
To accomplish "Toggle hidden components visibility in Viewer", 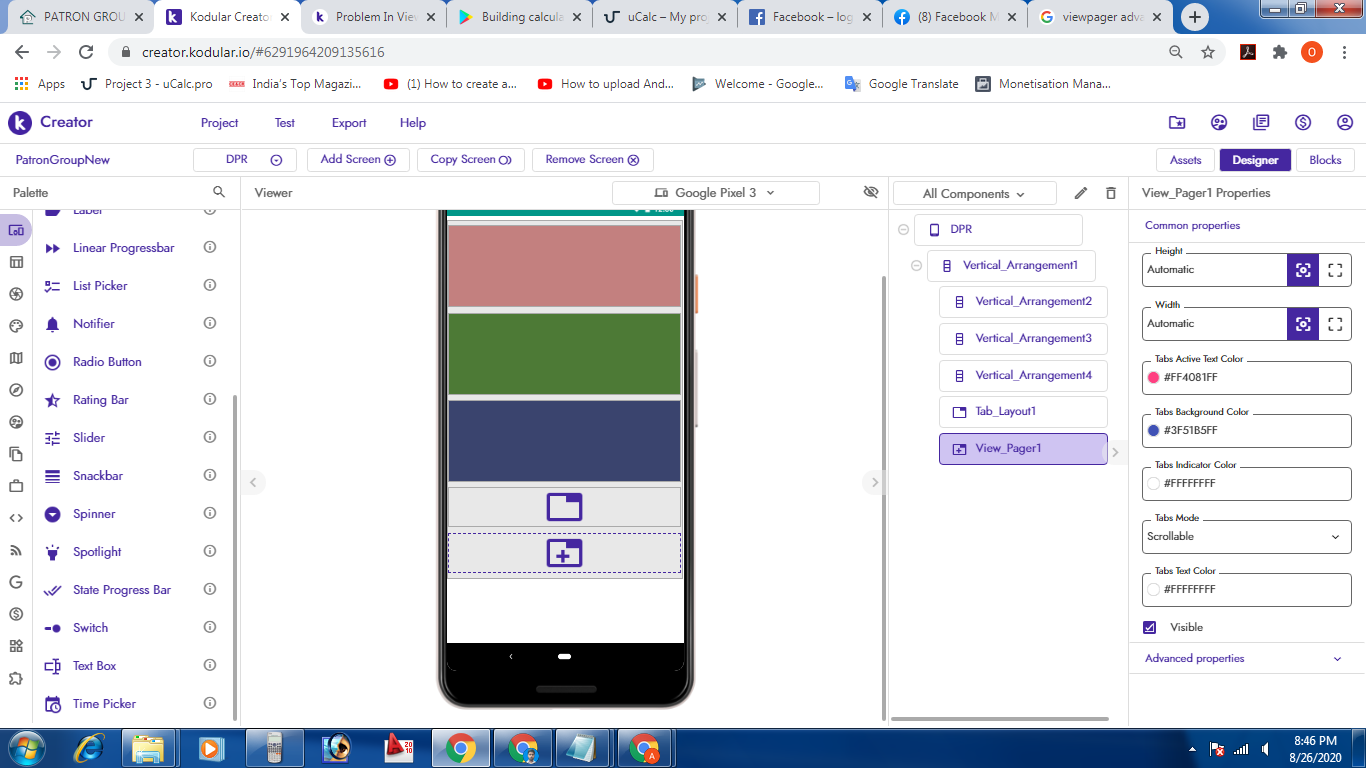I will [871, 192].
